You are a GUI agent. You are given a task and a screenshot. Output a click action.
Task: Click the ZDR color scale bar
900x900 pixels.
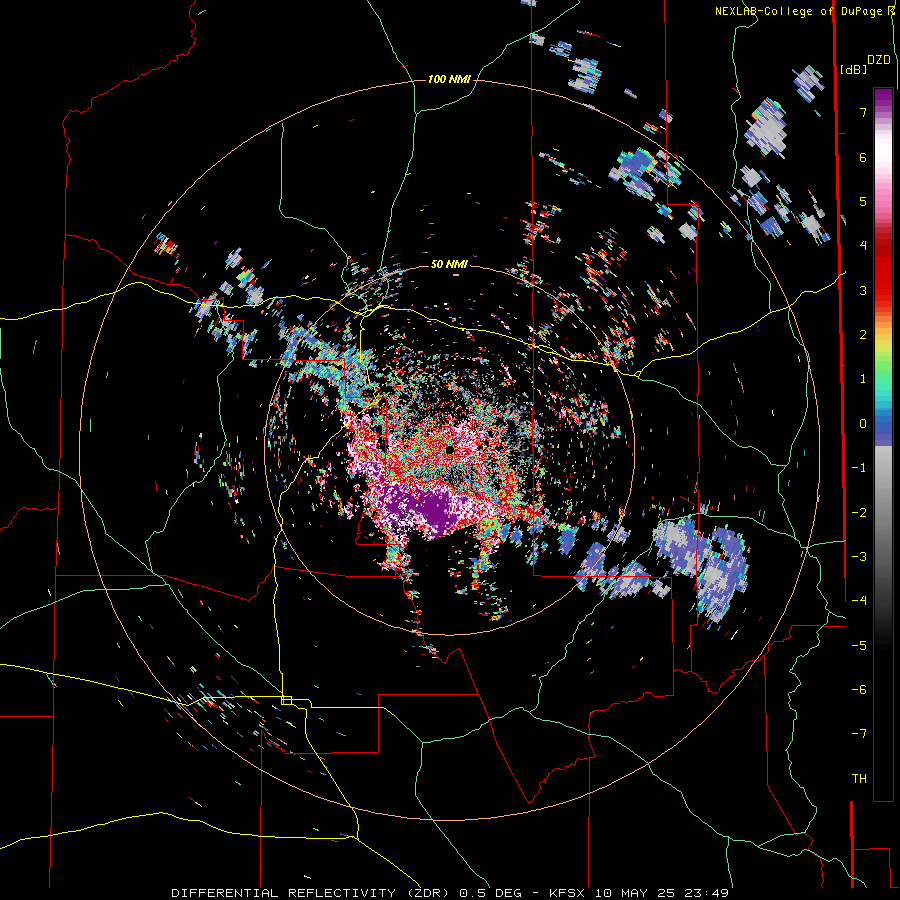(883, 444)
